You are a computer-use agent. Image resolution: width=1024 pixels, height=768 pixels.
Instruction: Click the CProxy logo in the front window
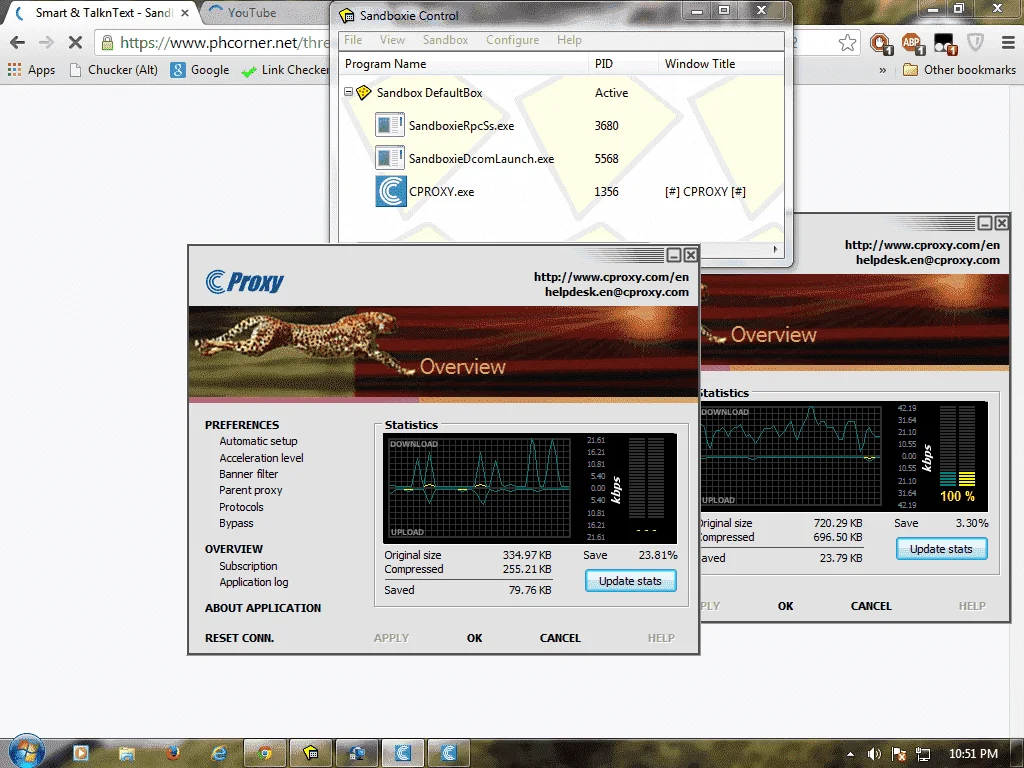[244, 281]
